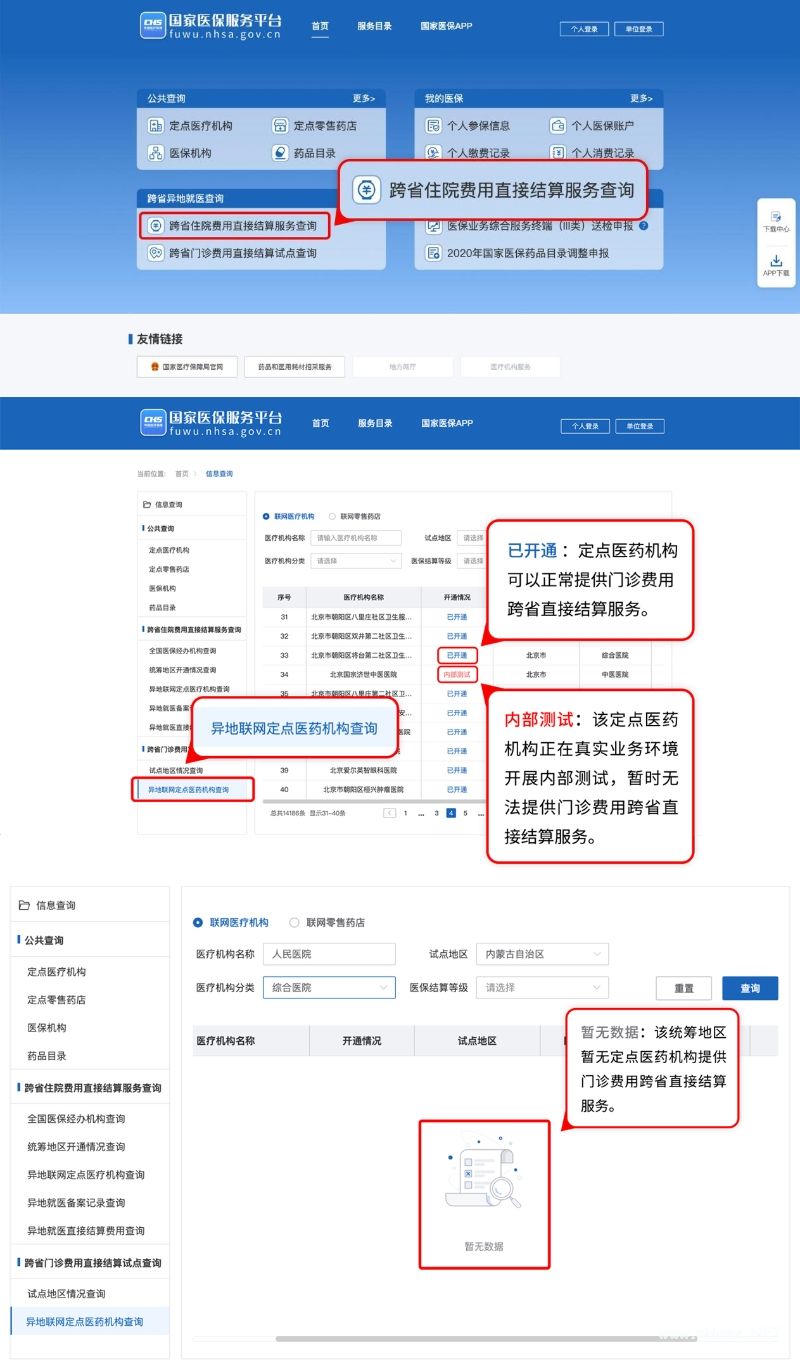Click the 医保机构 organization icon

155,153
